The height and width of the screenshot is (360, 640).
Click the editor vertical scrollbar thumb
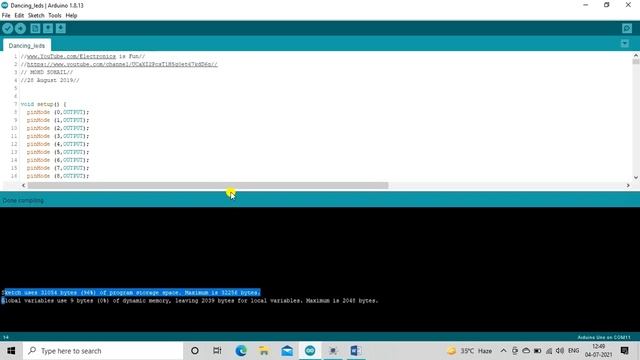click(636, 62)
